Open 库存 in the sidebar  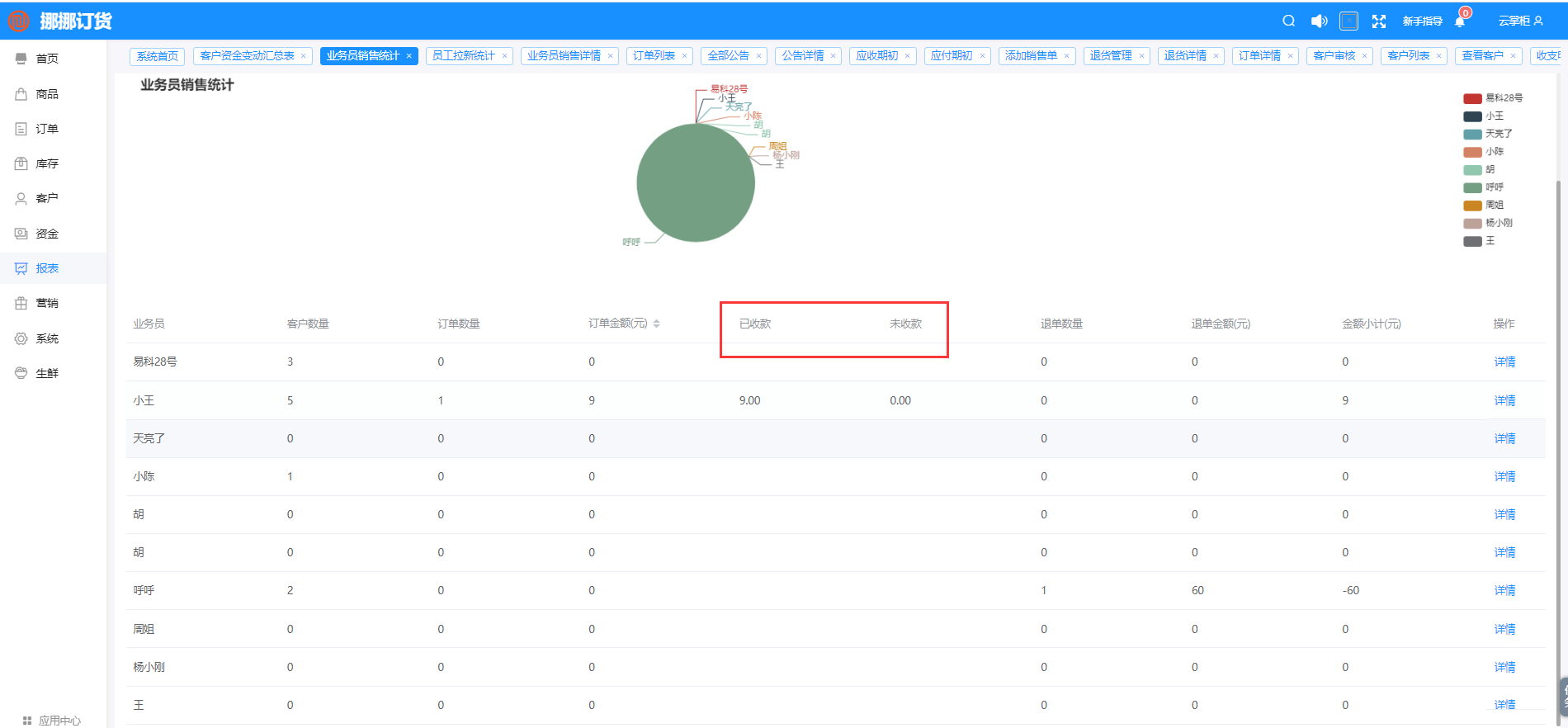[47, 163]
